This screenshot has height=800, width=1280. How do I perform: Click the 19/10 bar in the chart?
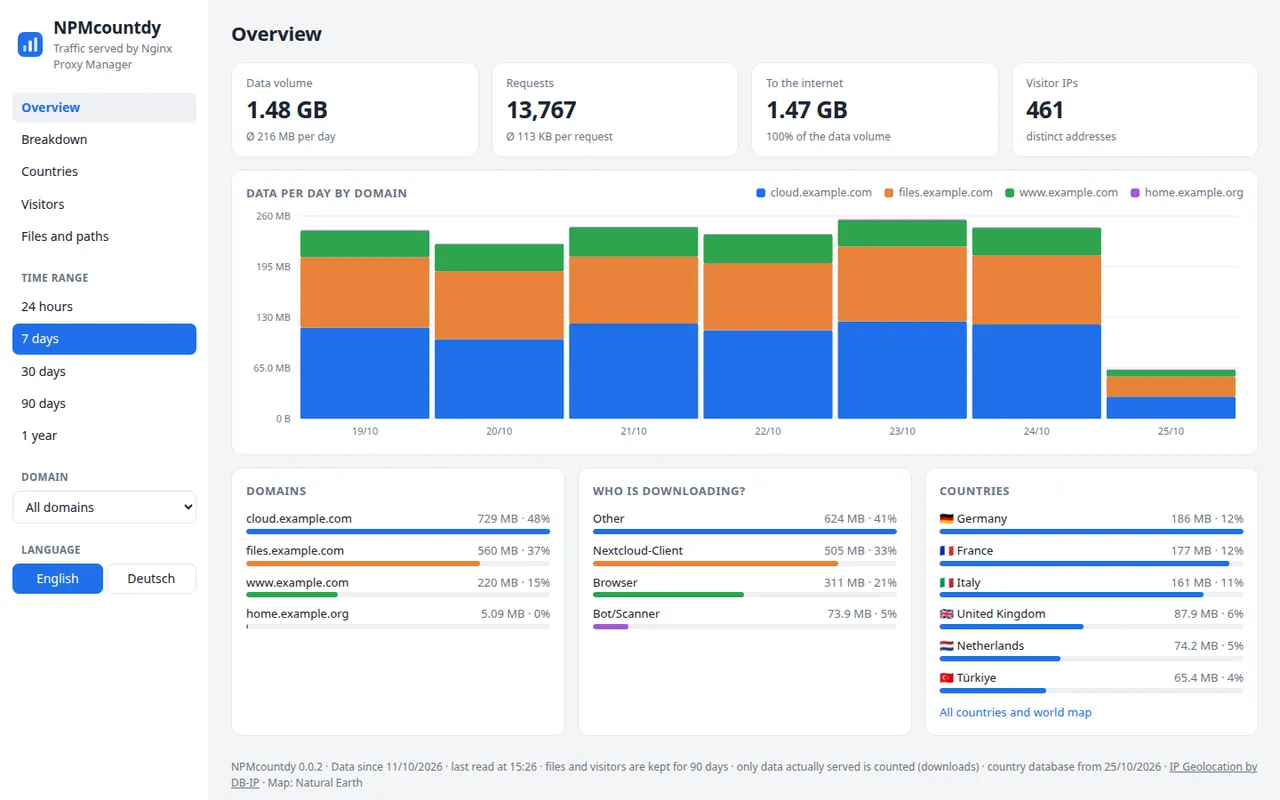click(x=365, y=324)
